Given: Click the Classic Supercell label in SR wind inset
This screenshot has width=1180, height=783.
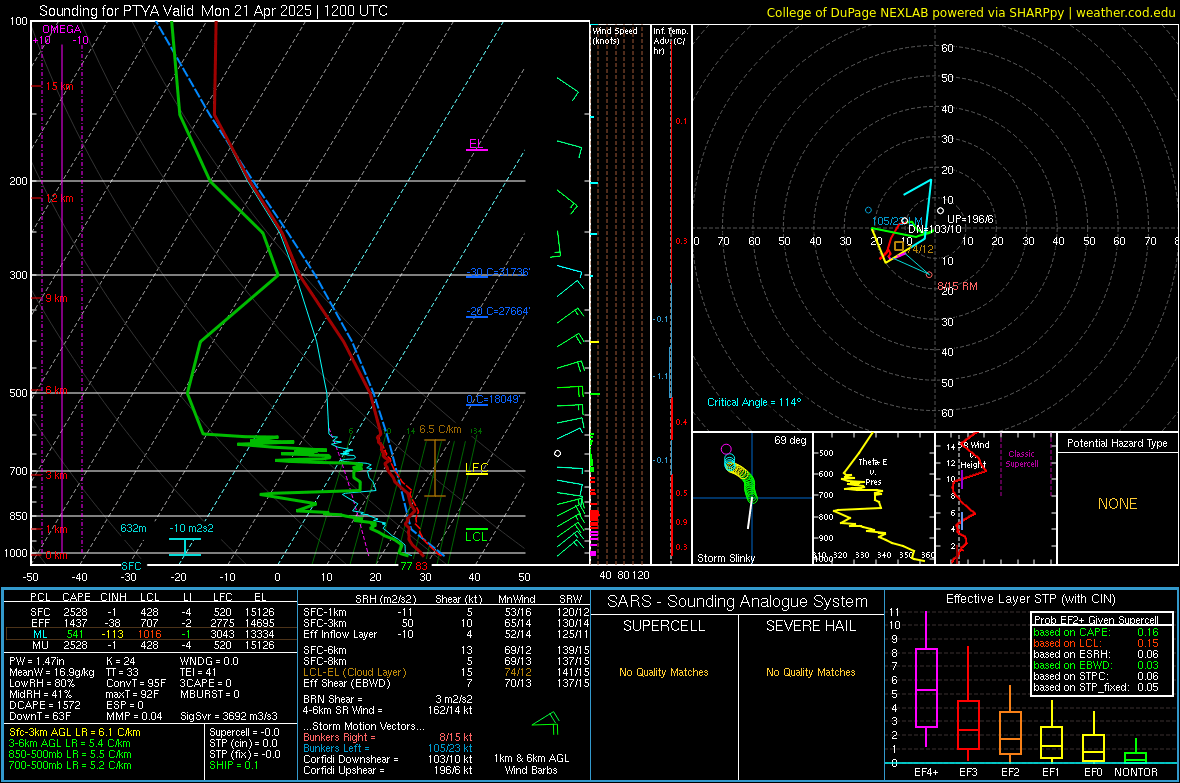Looking at the screenshot, I should 1021,459.
